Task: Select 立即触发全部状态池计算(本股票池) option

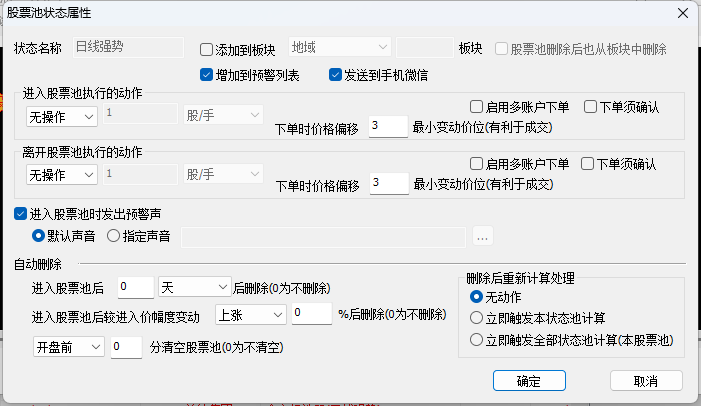Action: pos(476,340)
